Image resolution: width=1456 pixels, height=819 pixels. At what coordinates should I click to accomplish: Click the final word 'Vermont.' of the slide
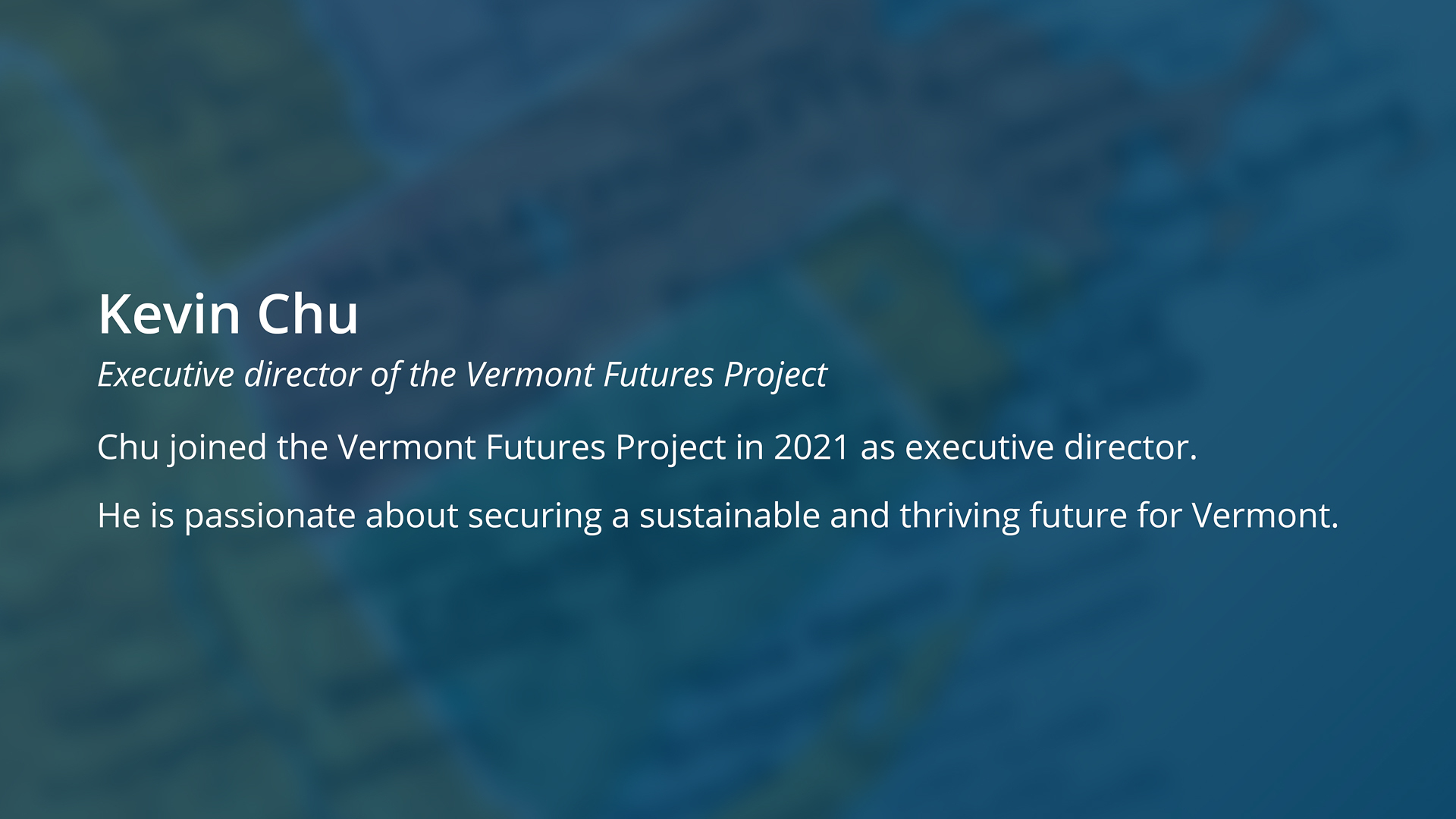click(x=1265, y=516)
